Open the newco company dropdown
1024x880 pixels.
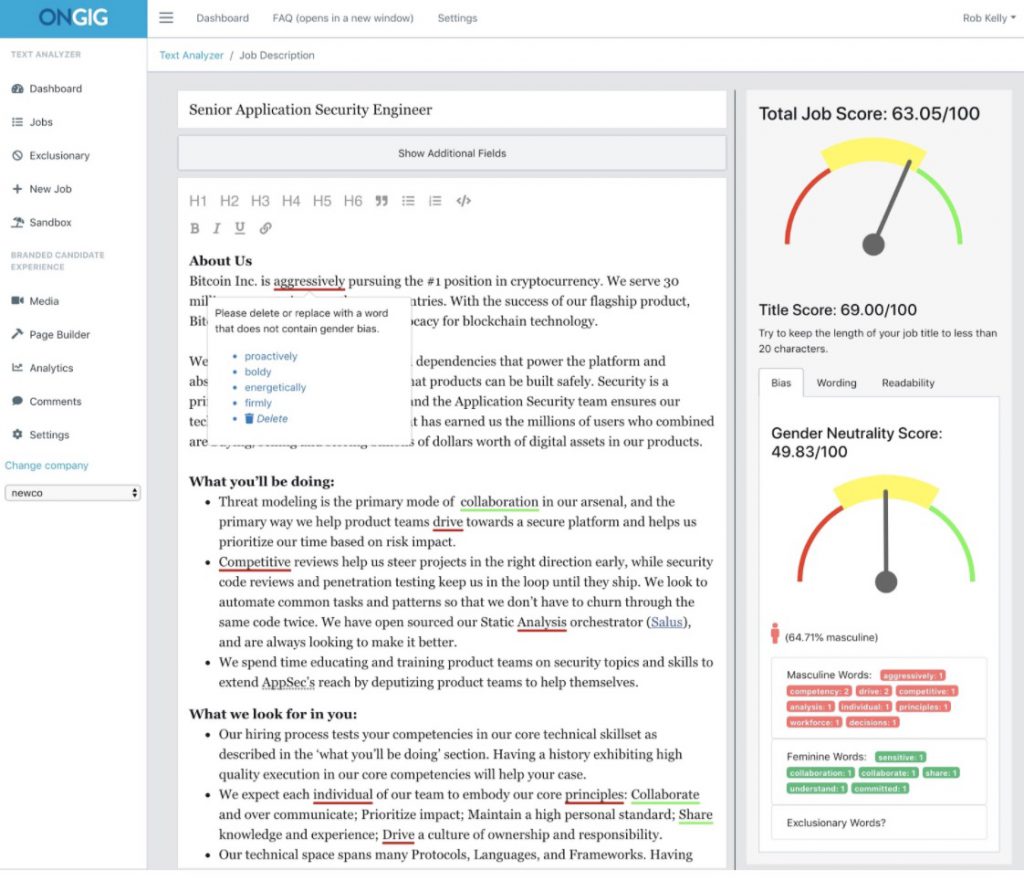click(72, 493)
